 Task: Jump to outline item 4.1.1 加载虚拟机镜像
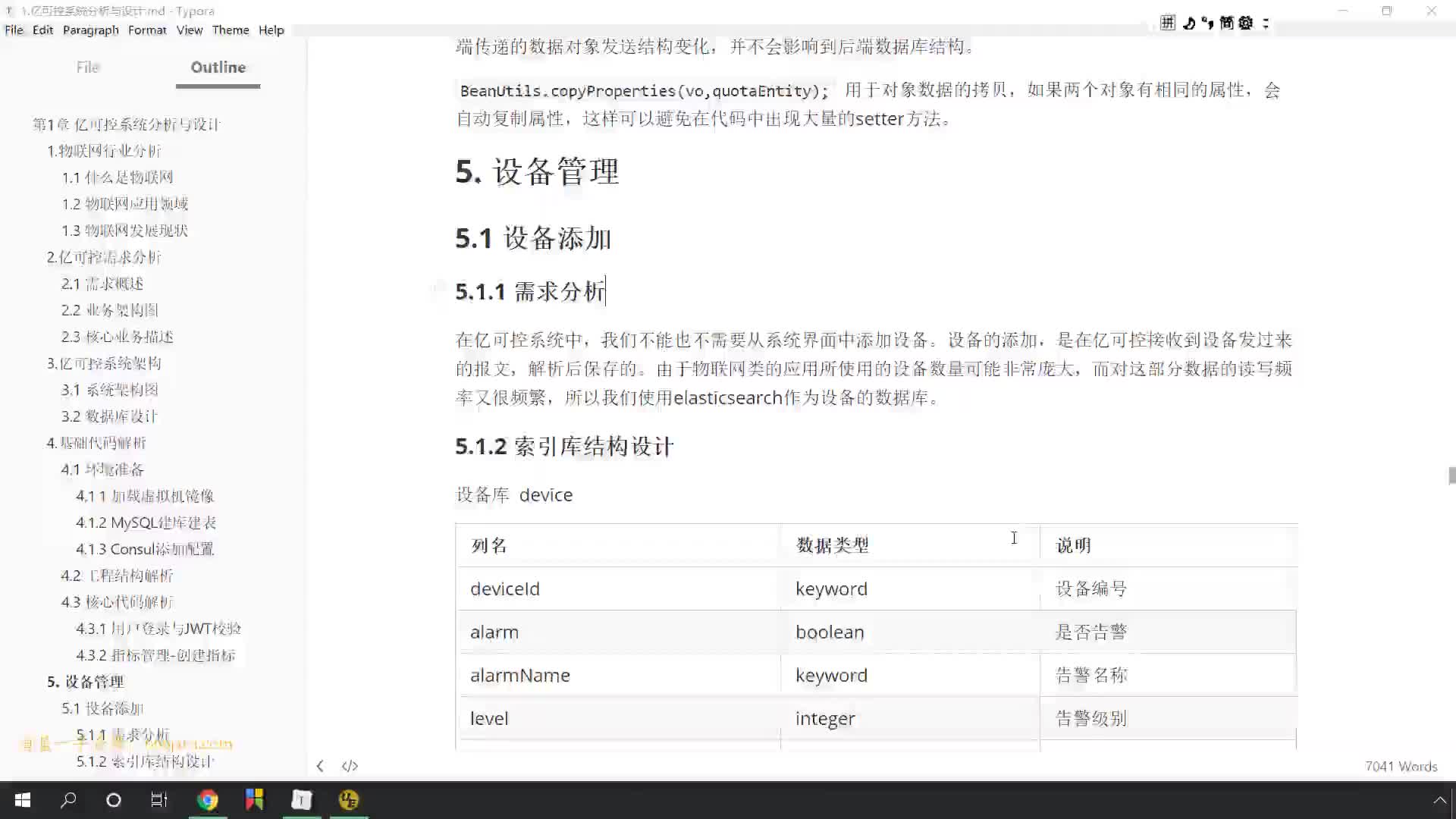[145, 496]
